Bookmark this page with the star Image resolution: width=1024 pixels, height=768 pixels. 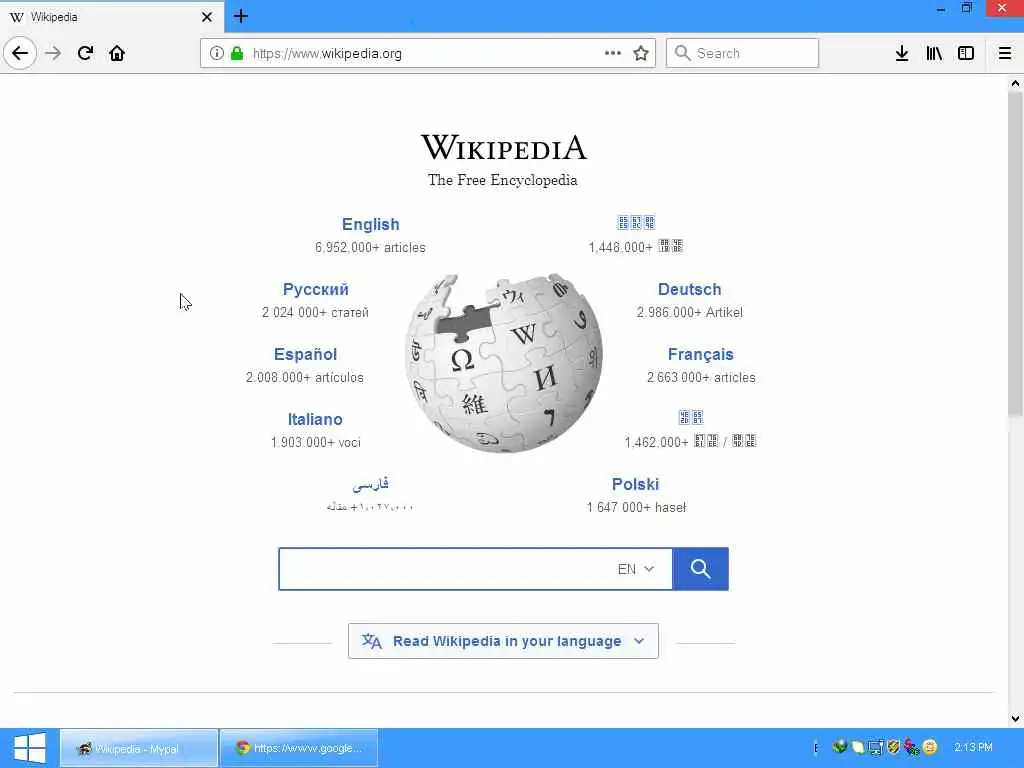tap(641, 53)
